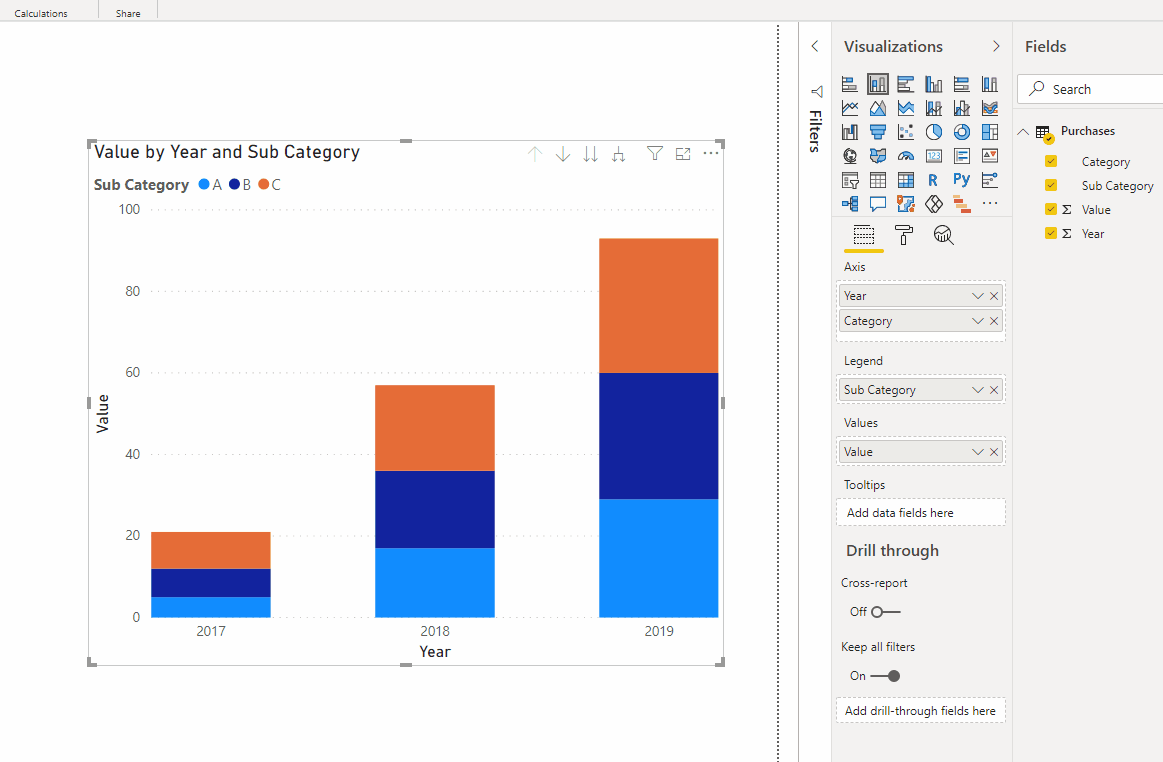Select the ribbon chart visual
This screenshot has width=1163, height=762.
point(989,108)
